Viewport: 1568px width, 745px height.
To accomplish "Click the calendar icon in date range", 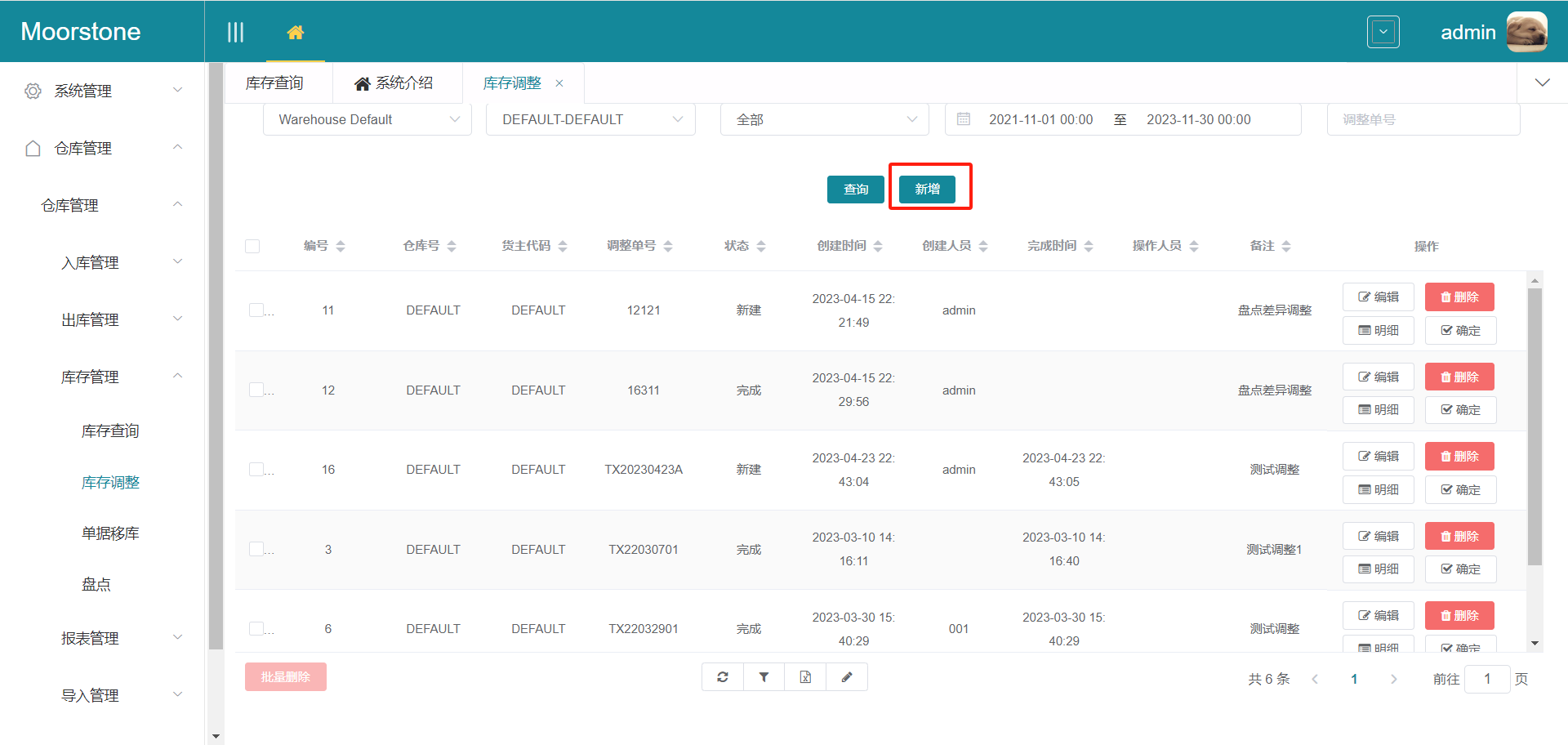I will point(964,119).
